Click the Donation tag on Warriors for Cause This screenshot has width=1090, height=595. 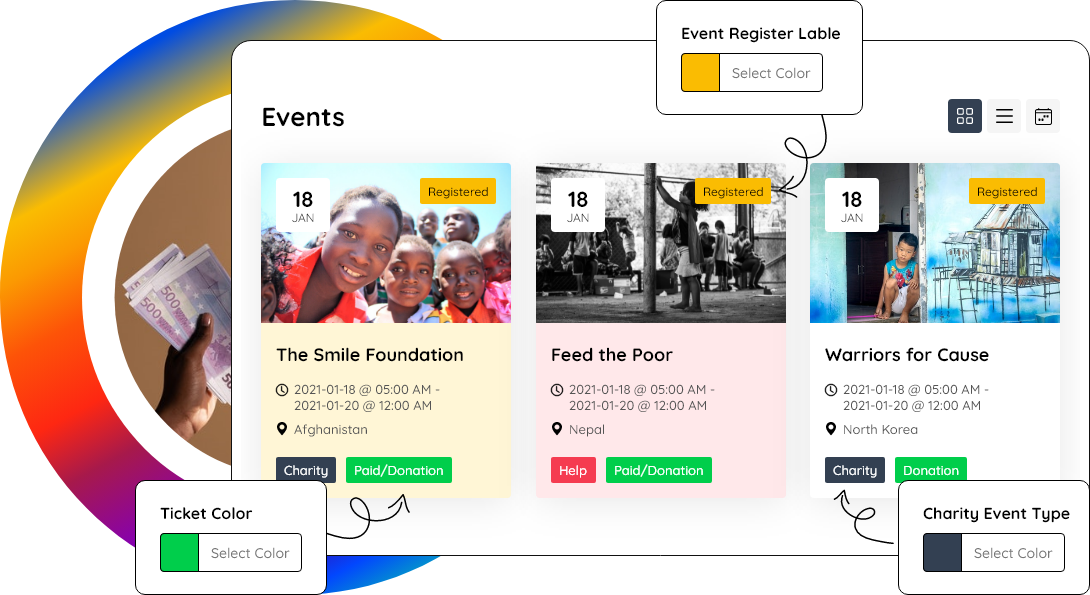931,471
